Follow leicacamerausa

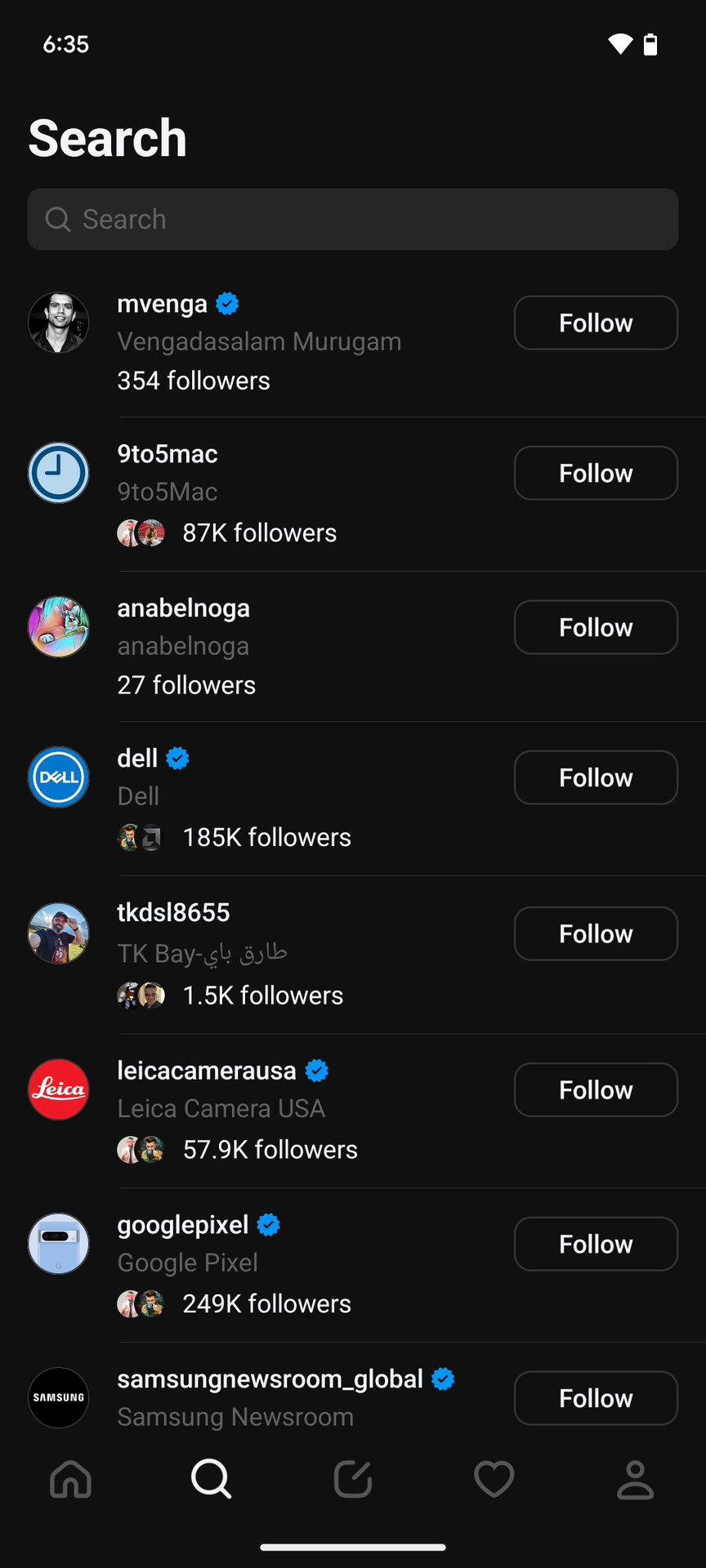596,1089
